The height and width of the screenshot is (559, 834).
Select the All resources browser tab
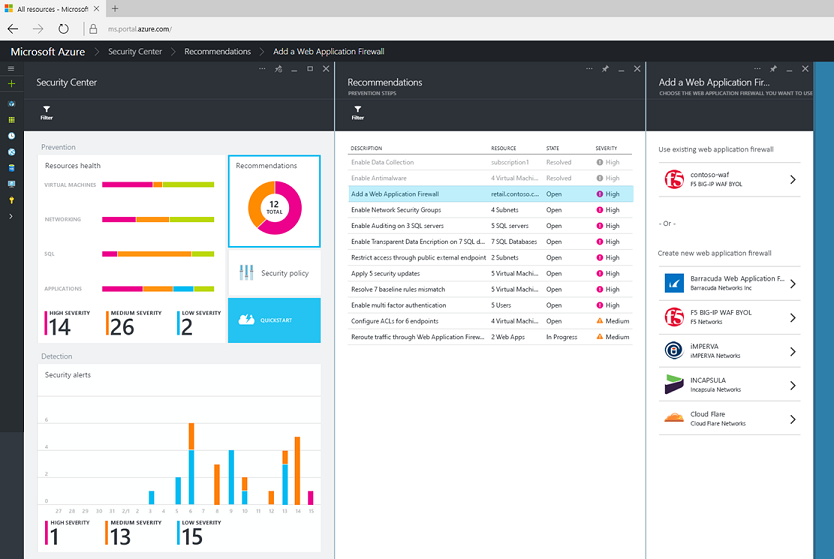52,9
